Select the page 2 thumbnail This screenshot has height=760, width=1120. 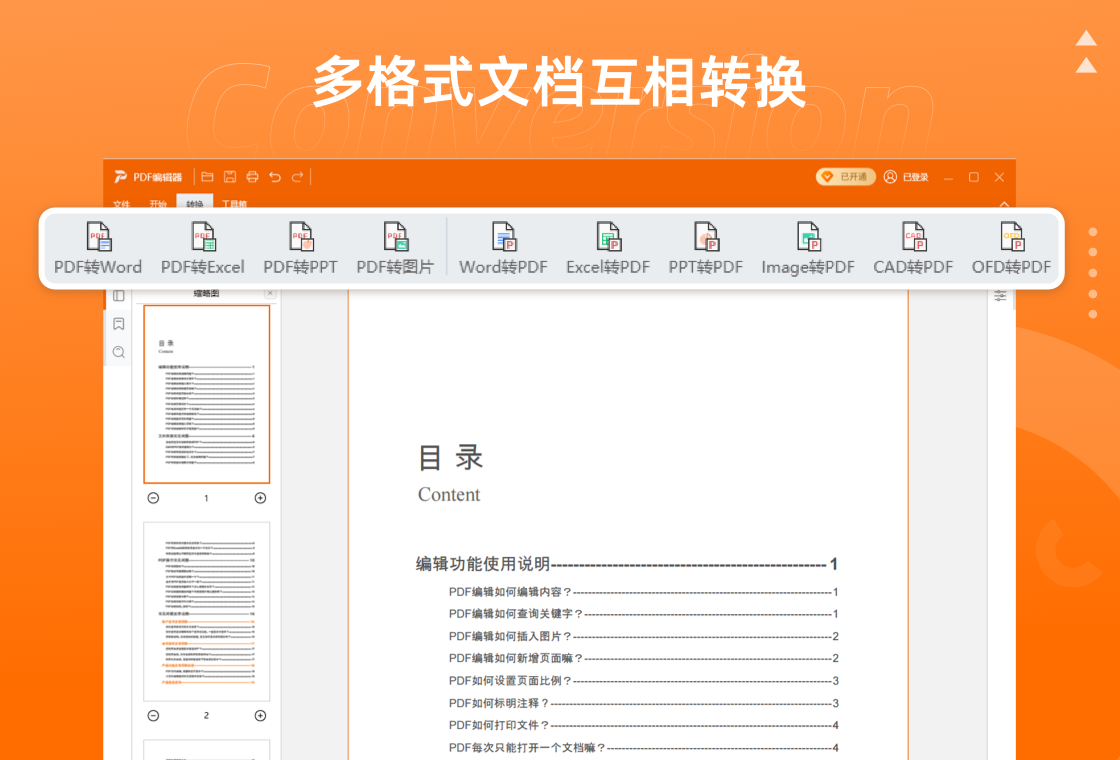[206, 611]
